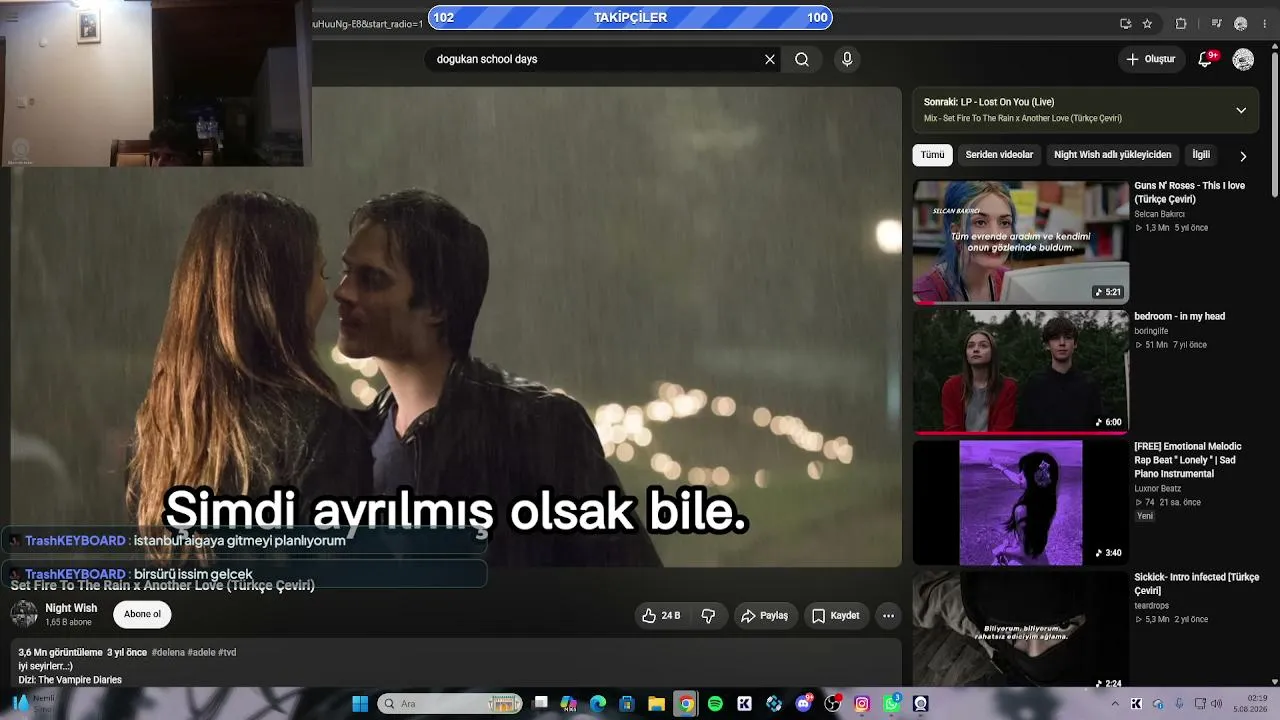
Task: Open File Explorer from taskbar
Action: tap(656, 704)
